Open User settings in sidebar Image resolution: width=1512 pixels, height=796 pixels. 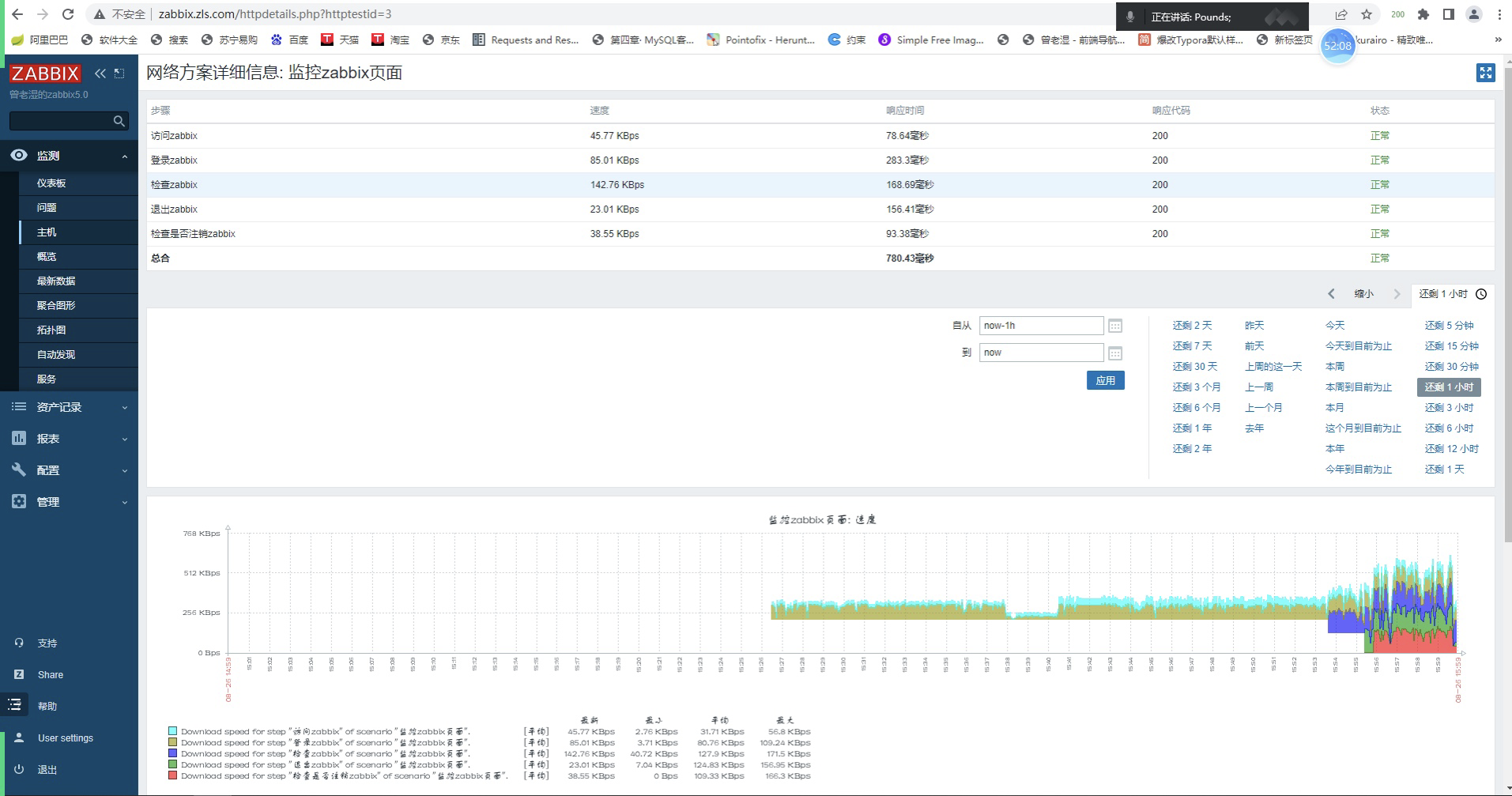tap(65, 738)
